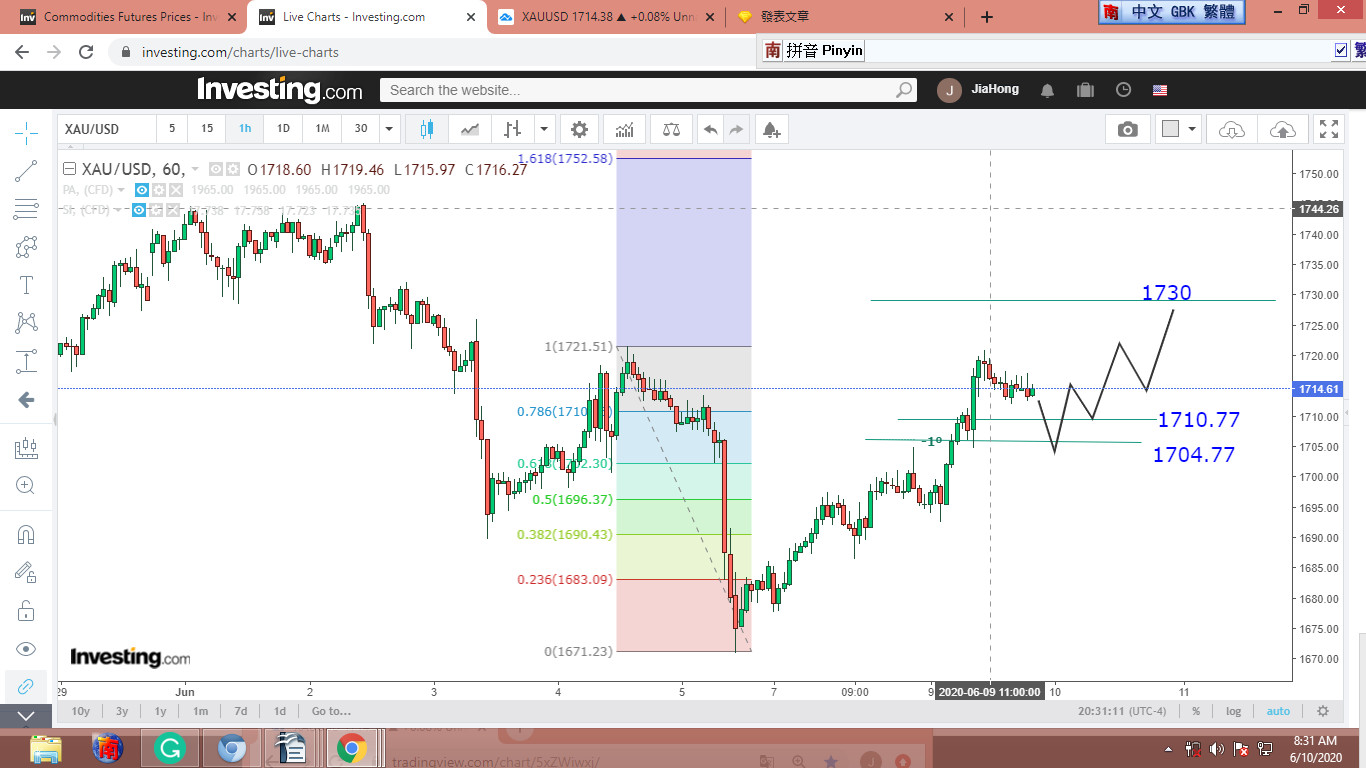
Task: Toggle auto scale on price axis
Action: [x=1278, y=711]
